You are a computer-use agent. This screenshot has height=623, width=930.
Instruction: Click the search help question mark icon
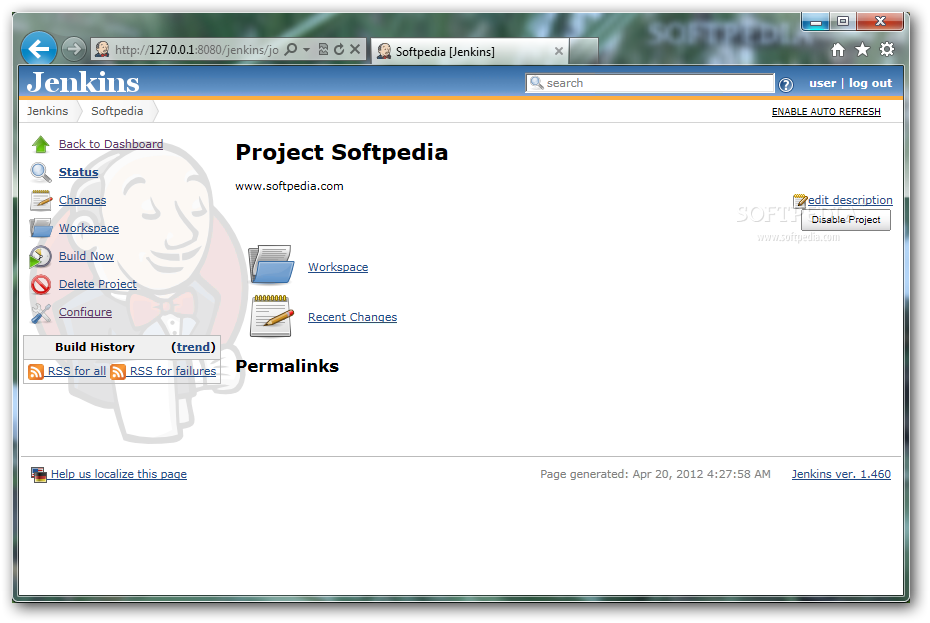pyautogui.click(x=786, y=85)
